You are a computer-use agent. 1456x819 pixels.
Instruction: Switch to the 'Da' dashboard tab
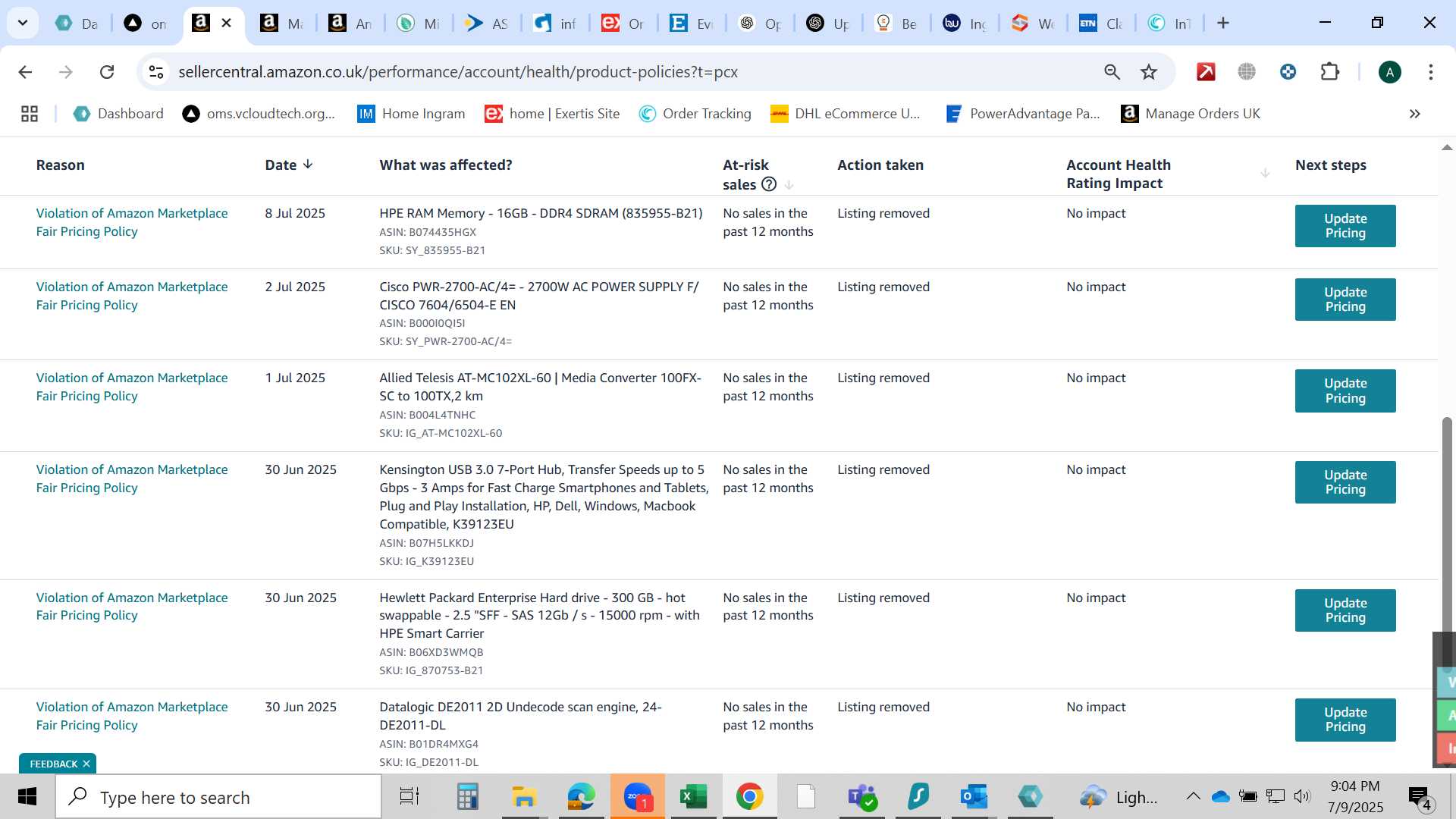pyautogui.click(x=77, y=24)
